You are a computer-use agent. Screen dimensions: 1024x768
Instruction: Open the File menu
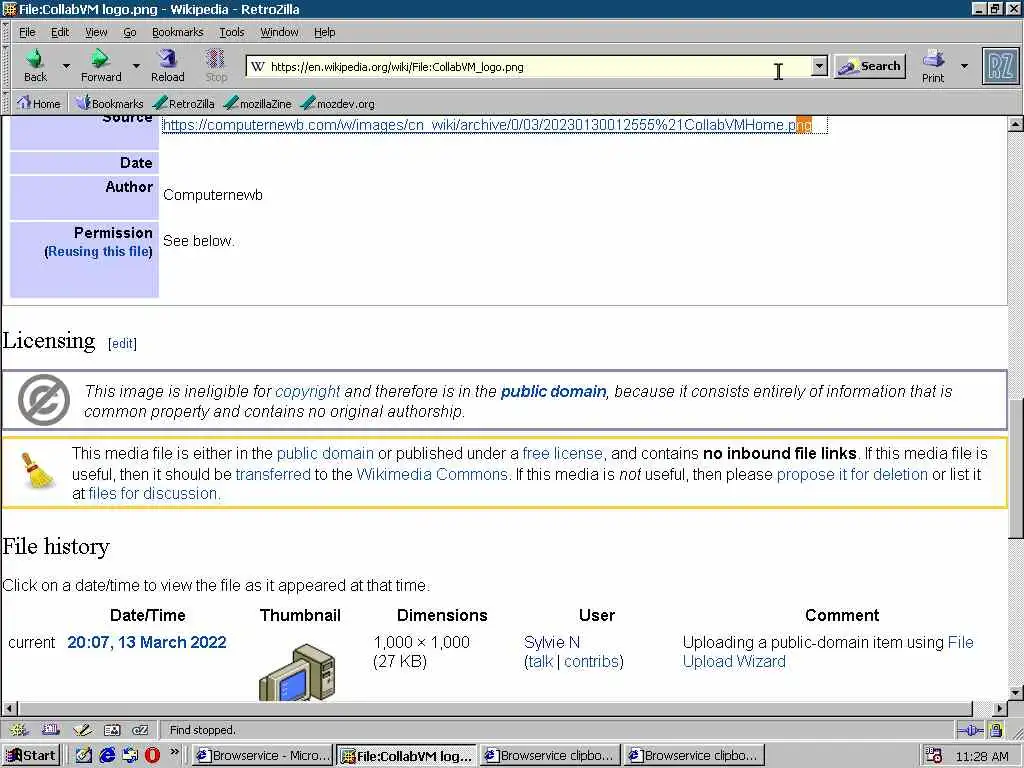point(27,32)
